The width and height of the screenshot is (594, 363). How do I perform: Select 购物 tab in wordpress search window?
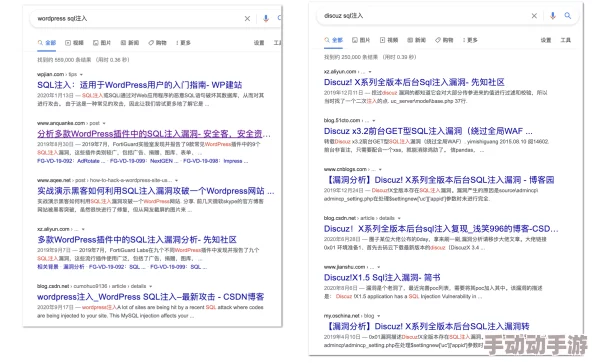[x=158, y=43]
